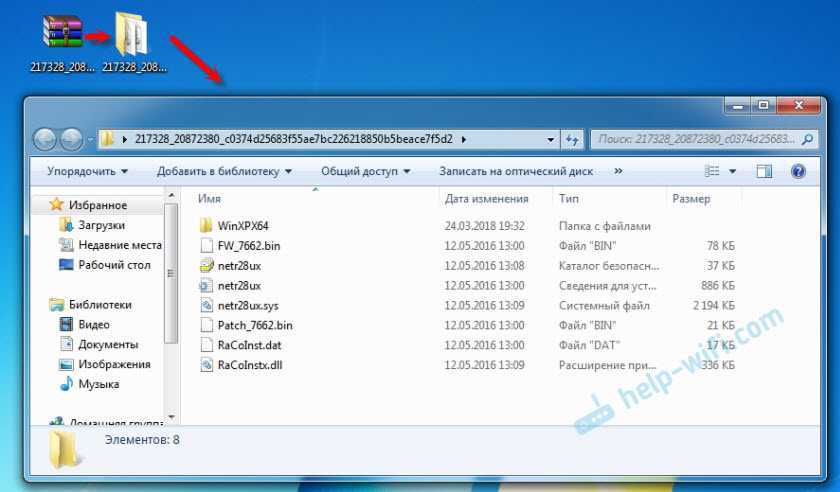Open the view options dropdown arrow
This screenshot has height=492, width=840.
click(732, 172)
